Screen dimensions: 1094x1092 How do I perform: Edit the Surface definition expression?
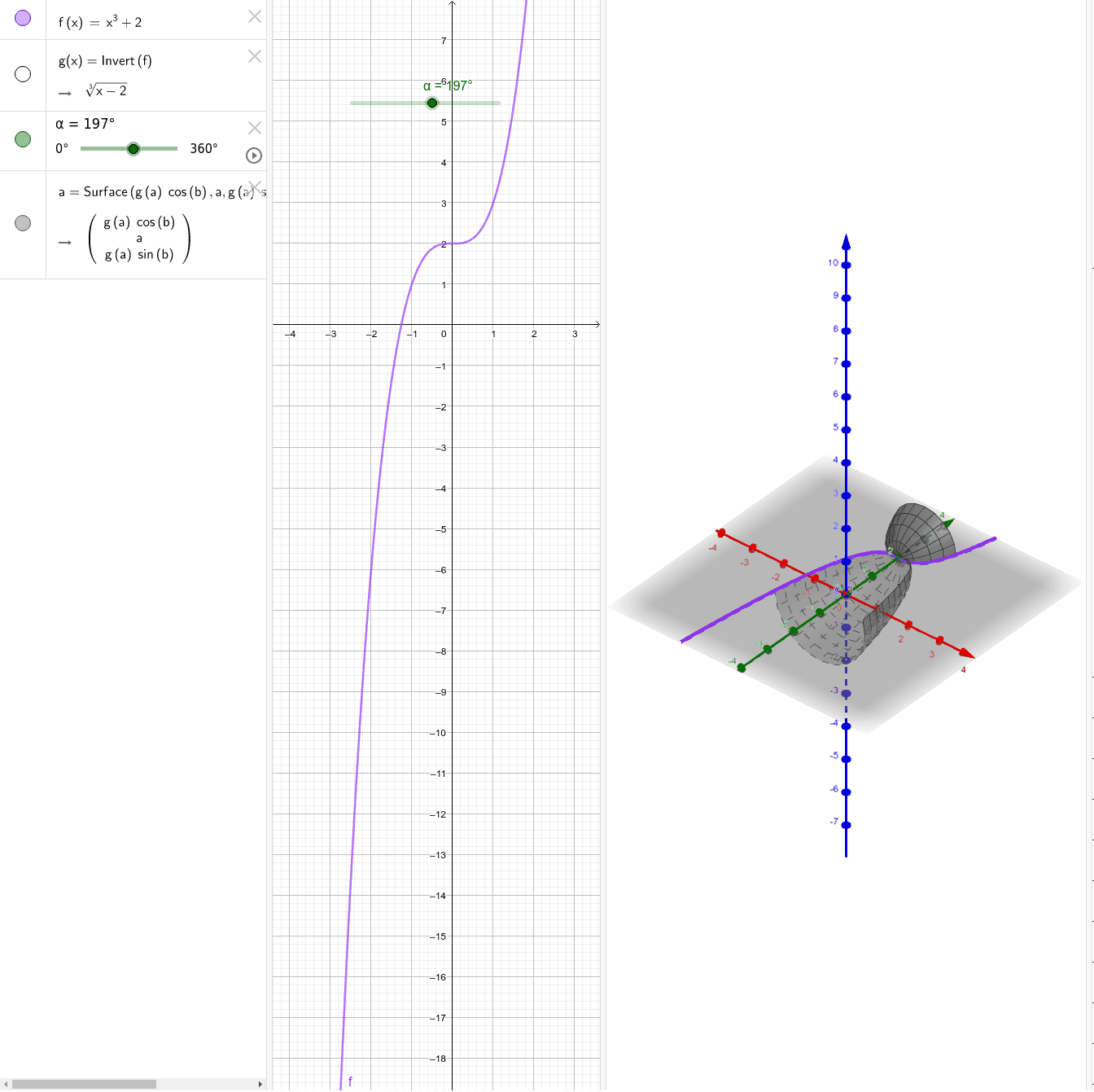[x=162, y=192]
